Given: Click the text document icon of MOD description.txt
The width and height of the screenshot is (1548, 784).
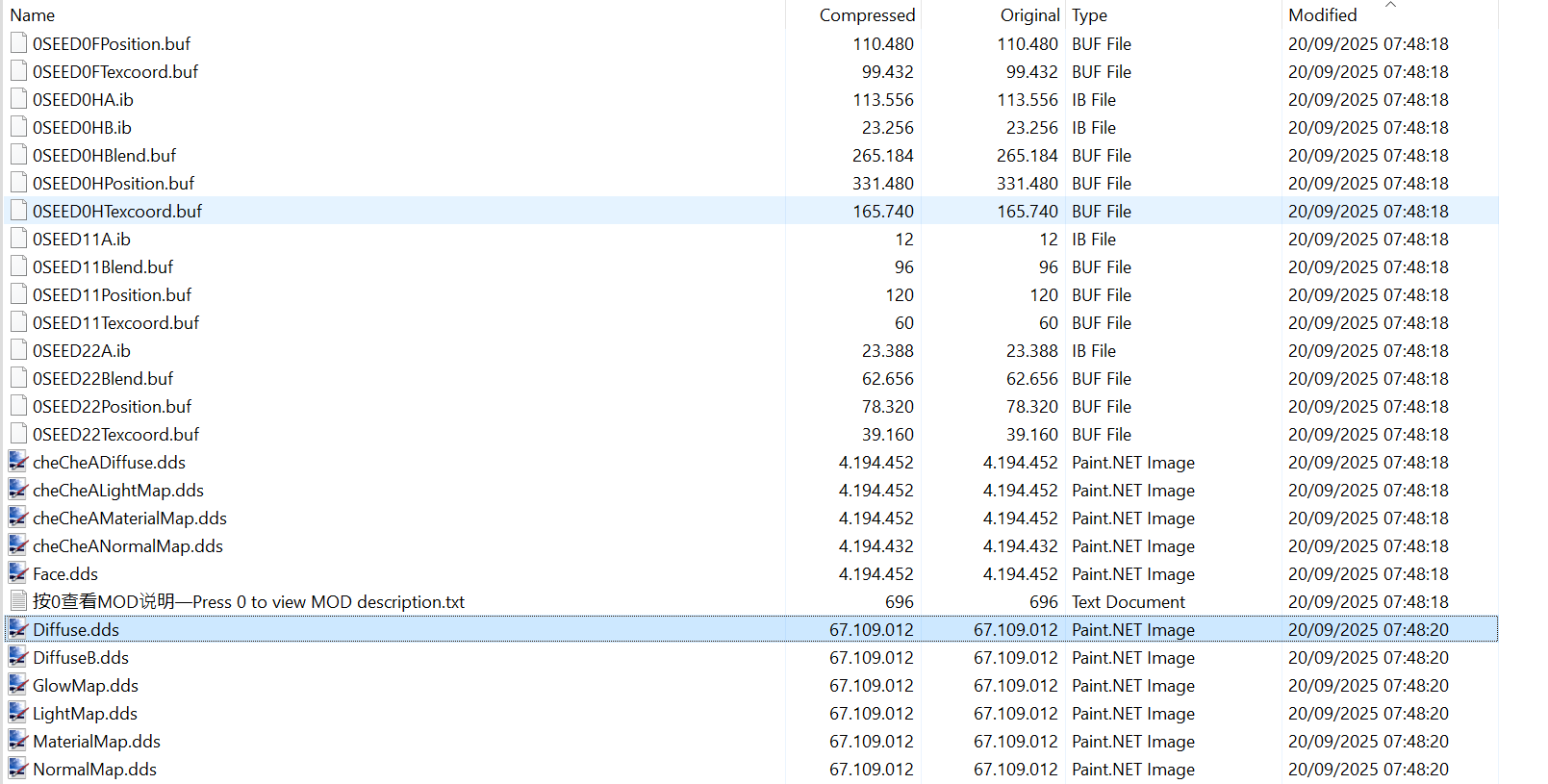Looking at the screenshot, I should click(18, 601).
